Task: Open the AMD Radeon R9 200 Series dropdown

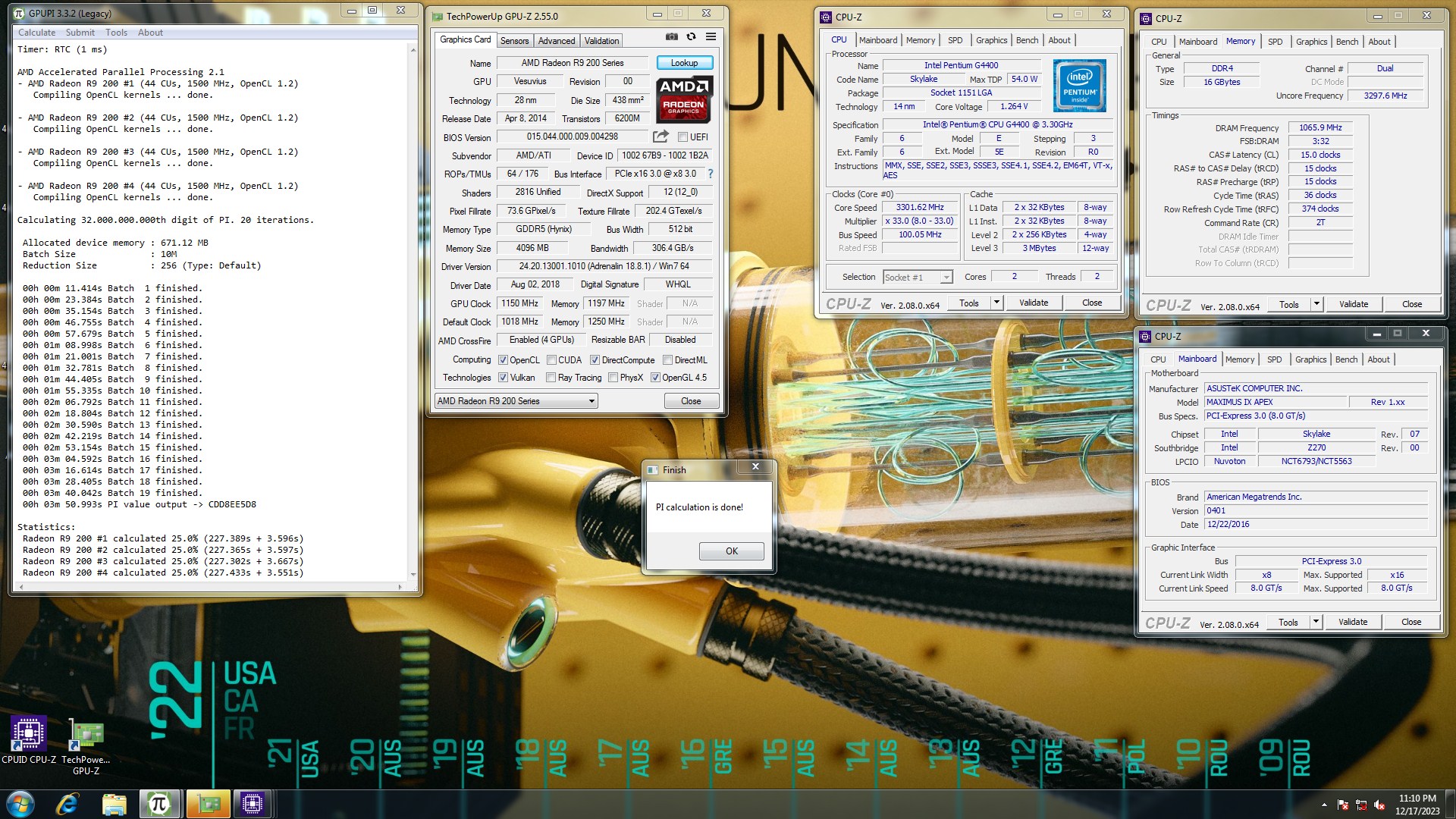Action: 516,401
